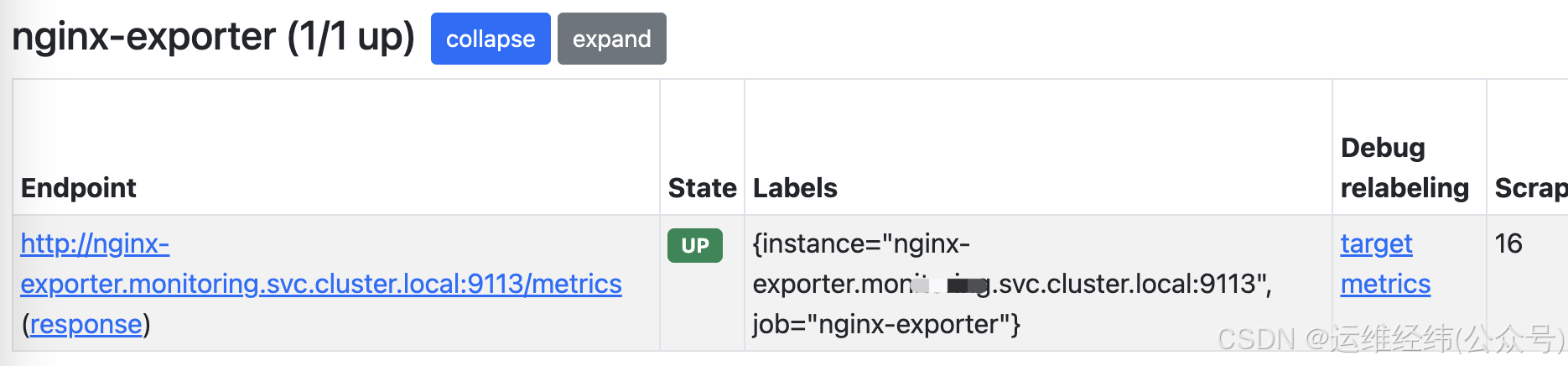Open the response link under the endpoint

click(86, 324)
